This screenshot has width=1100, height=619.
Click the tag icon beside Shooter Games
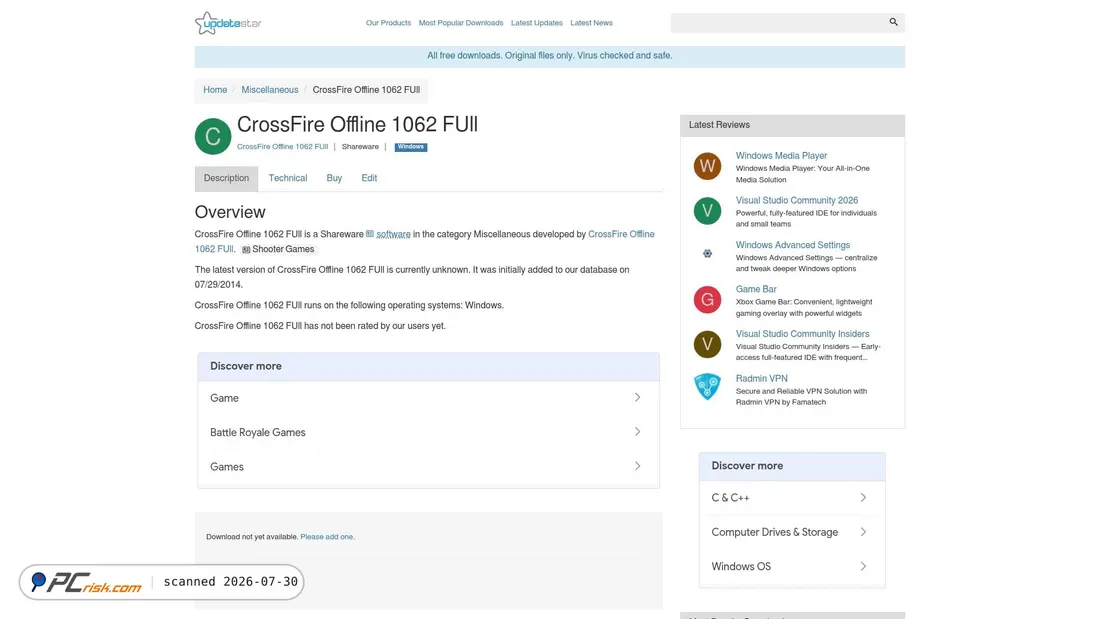coord(246,250)
